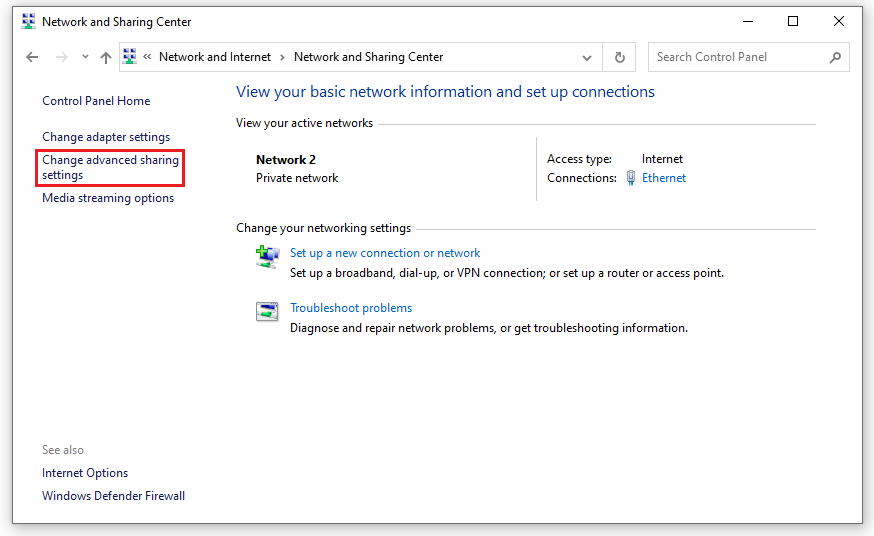Refresh the Network and Sharing Center view
Viewport: 874px width, 536px height.
pos(619,57)
